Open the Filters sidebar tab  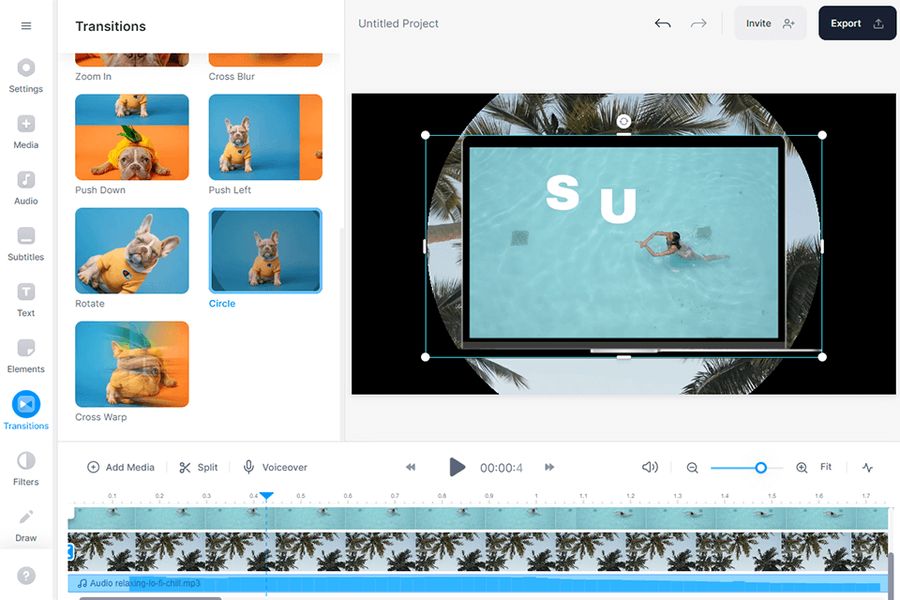[x=26, y=467]
